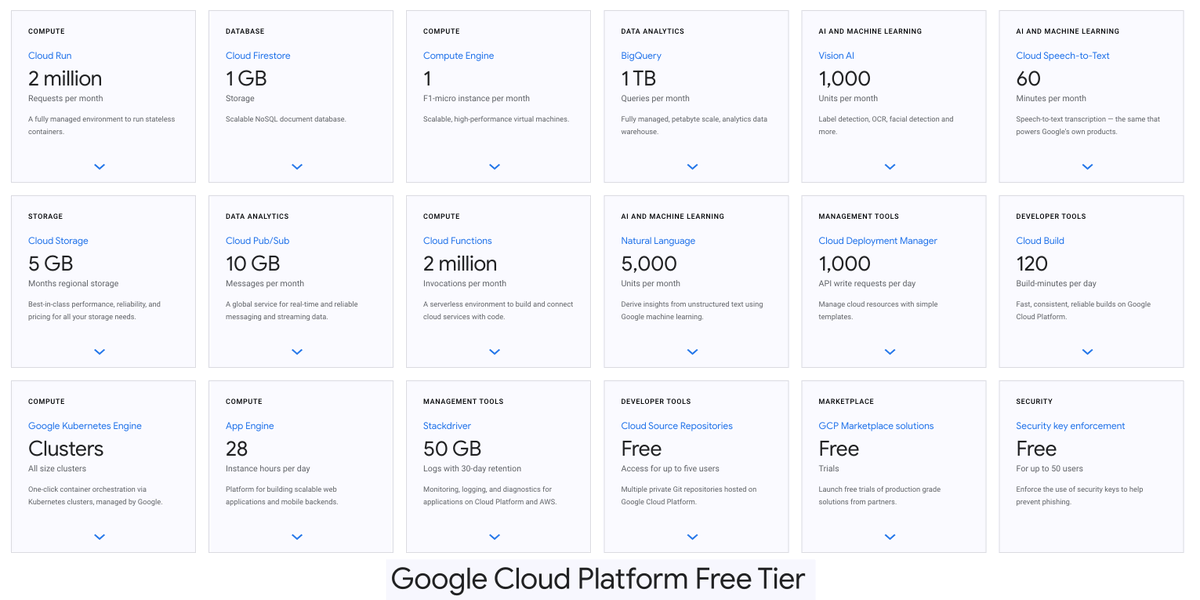Open the App Engine link
The height and width of the screenshot is (600, 1200).
(x=250, y=426)
